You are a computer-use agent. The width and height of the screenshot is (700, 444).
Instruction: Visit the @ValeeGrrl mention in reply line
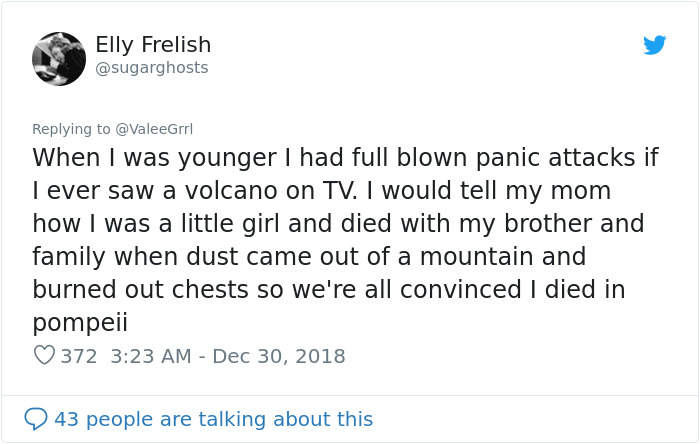156,129
